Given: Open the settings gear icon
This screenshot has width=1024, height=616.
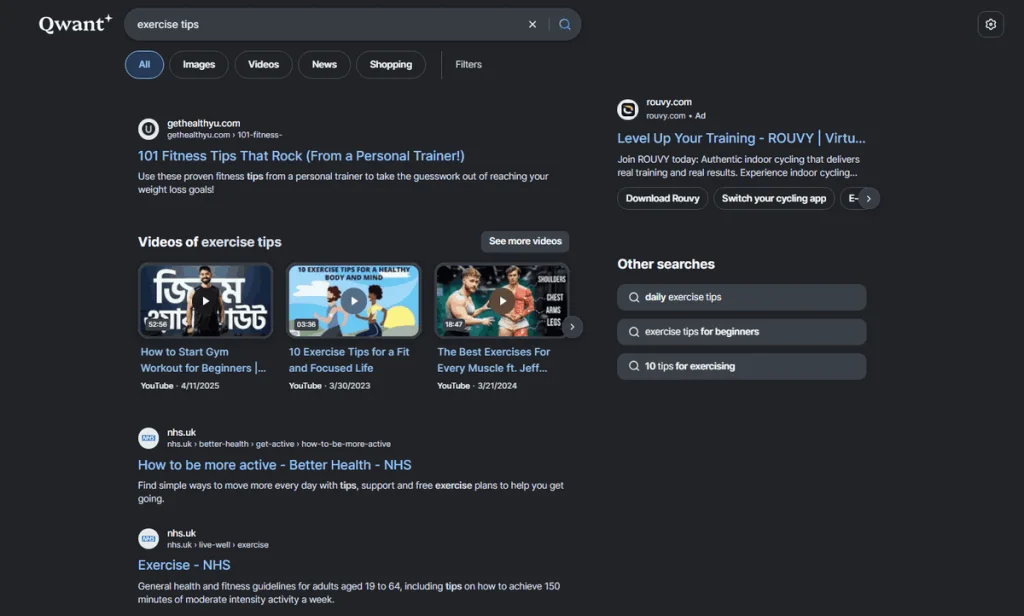Looking at the screenshot, I should (990, 24).
